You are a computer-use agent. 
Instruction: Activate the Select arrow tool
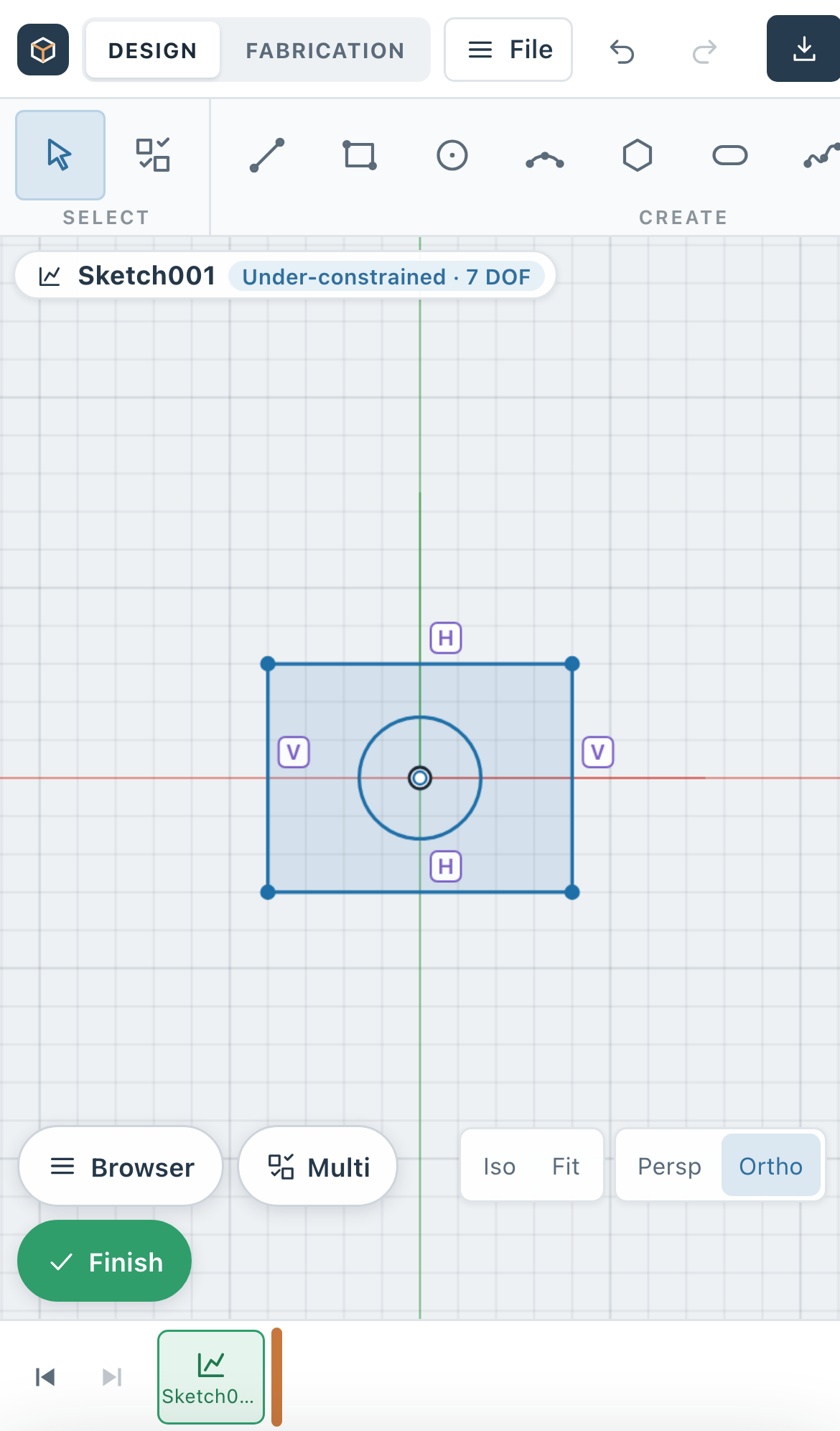pos(60,155)
